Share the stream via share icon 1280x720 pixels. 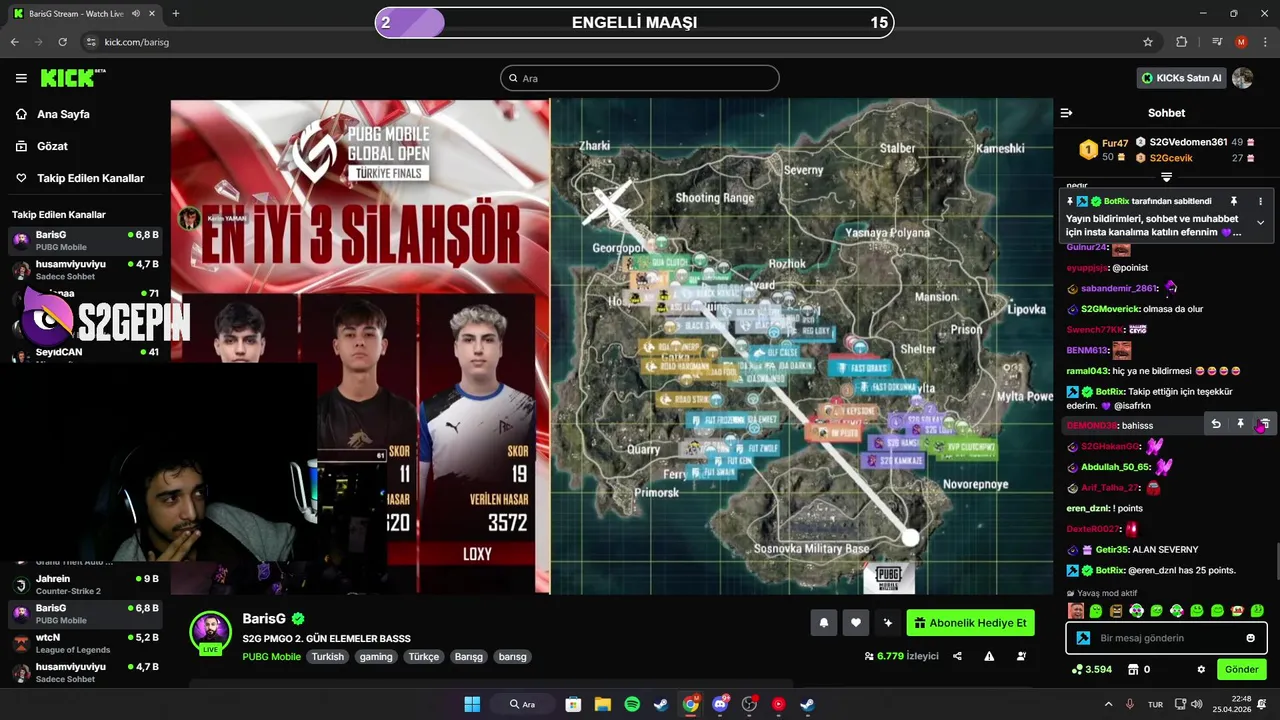click(x=957, y=656)
